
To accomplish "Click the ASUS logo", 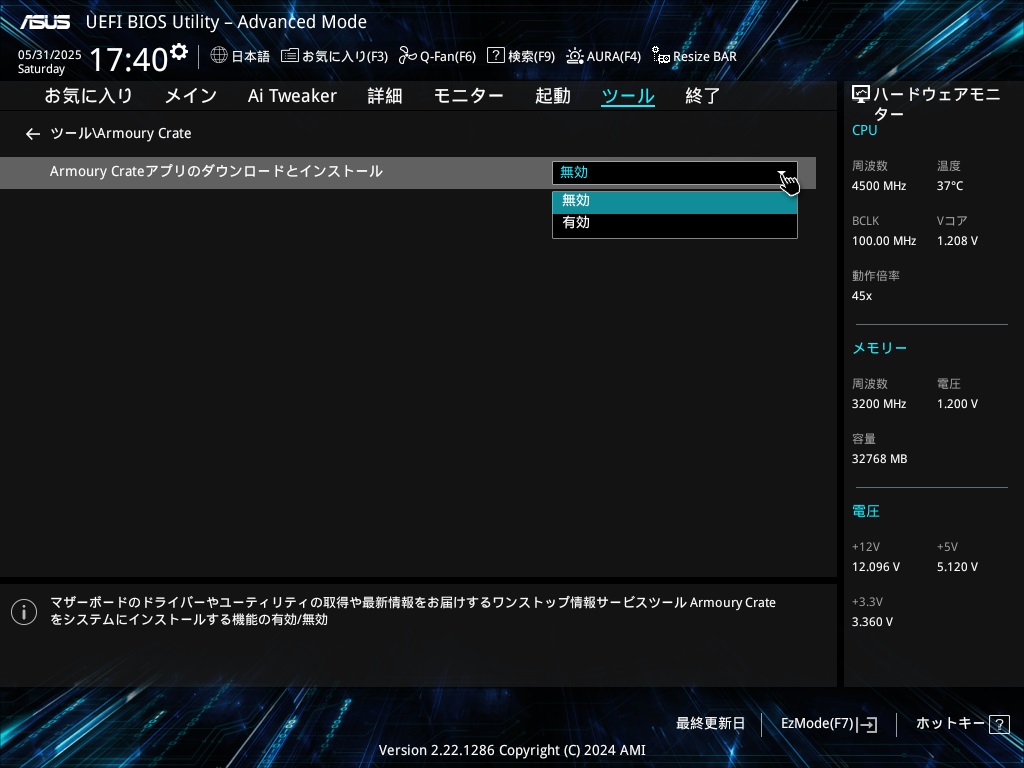I will [x=45, y=22].
